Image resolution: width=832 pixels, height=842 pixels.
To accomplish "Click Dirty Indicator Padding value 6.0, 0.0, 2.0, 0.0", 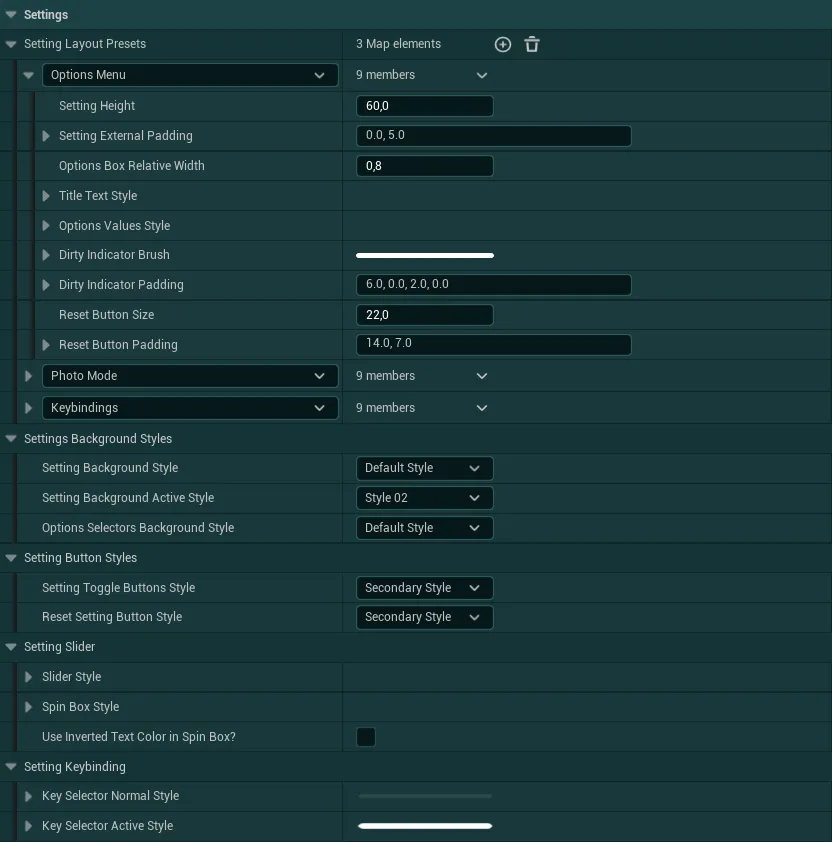I will point(494,285).
